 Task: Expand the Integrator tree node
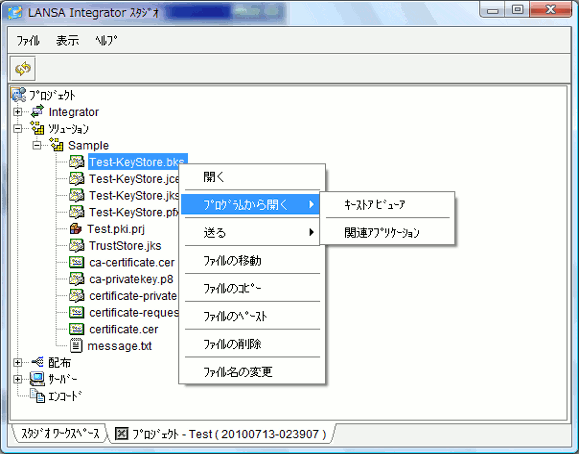pyautogui.click(x=17, y=112)
